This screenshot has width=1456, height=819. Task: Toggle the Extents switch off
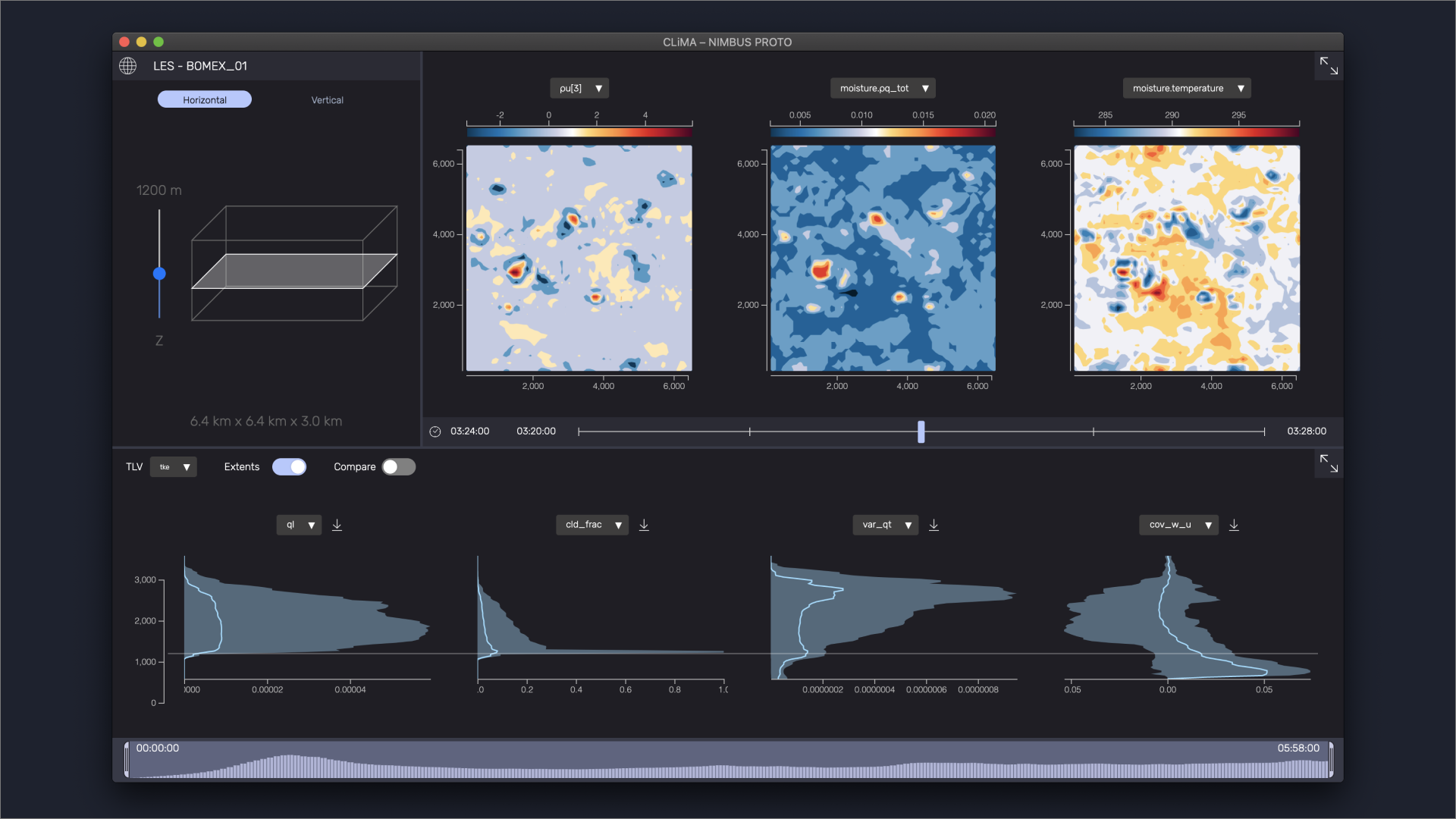click(x=289, y=467)
